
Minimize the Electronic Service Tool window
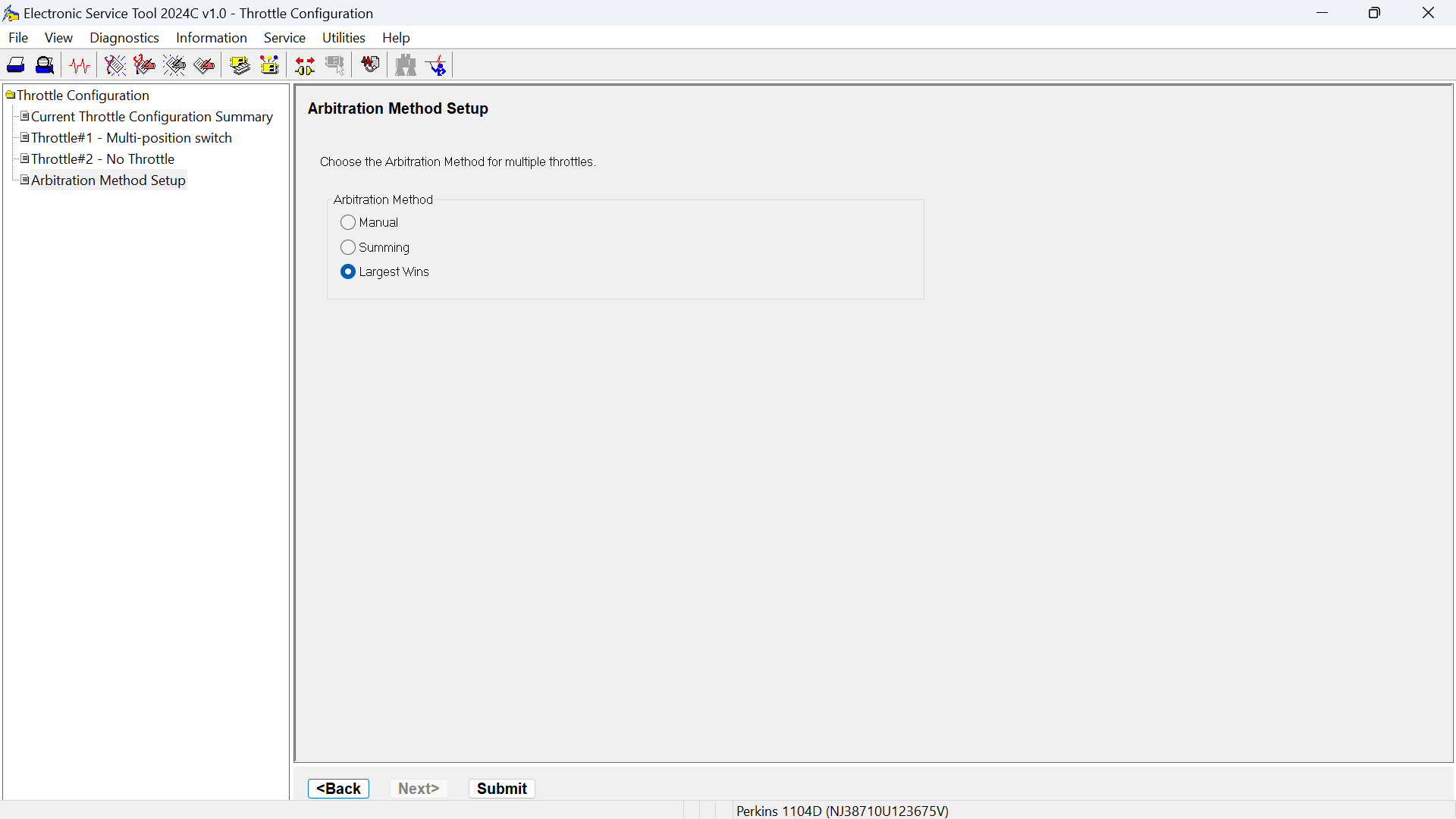(x=1323, y=13)
